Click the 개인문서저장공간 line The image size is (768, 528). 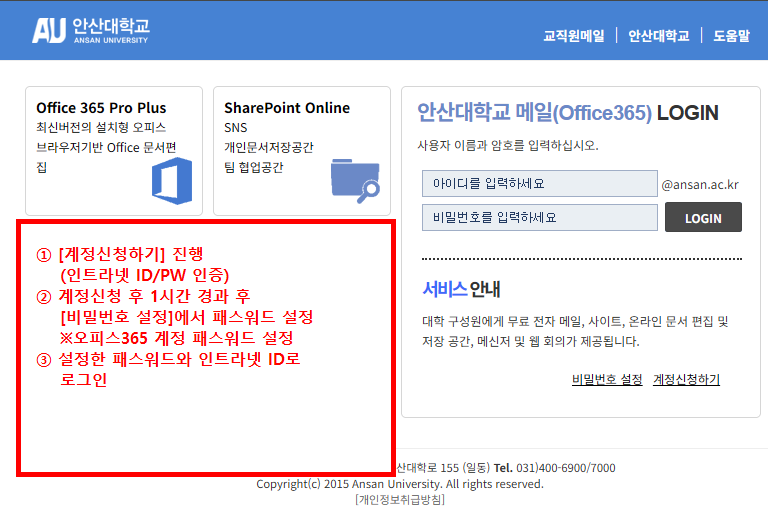[269, 147]
